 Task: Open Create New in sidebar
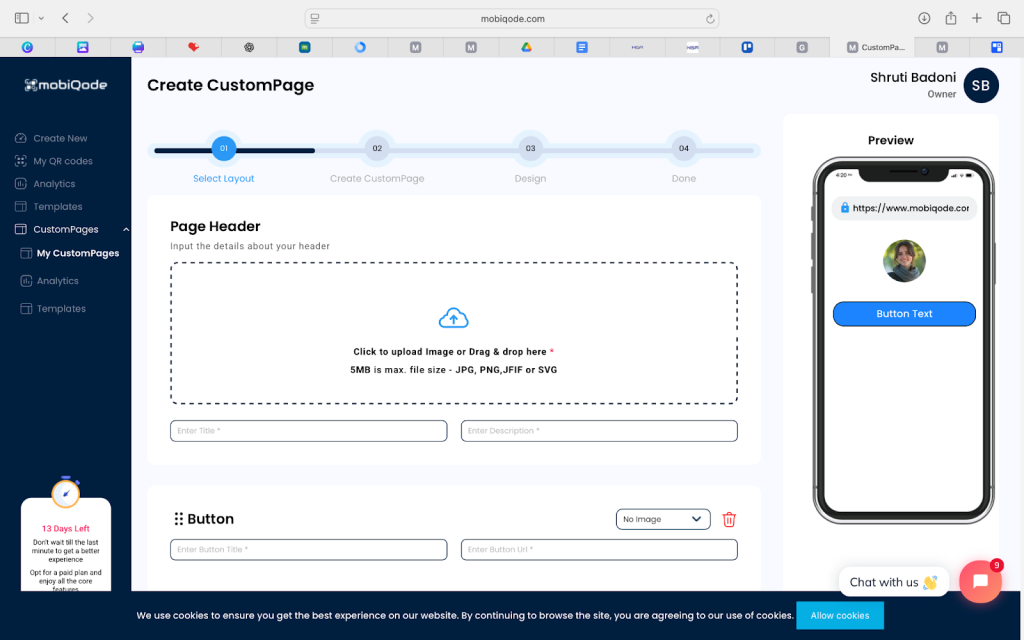tap(60, 138)
